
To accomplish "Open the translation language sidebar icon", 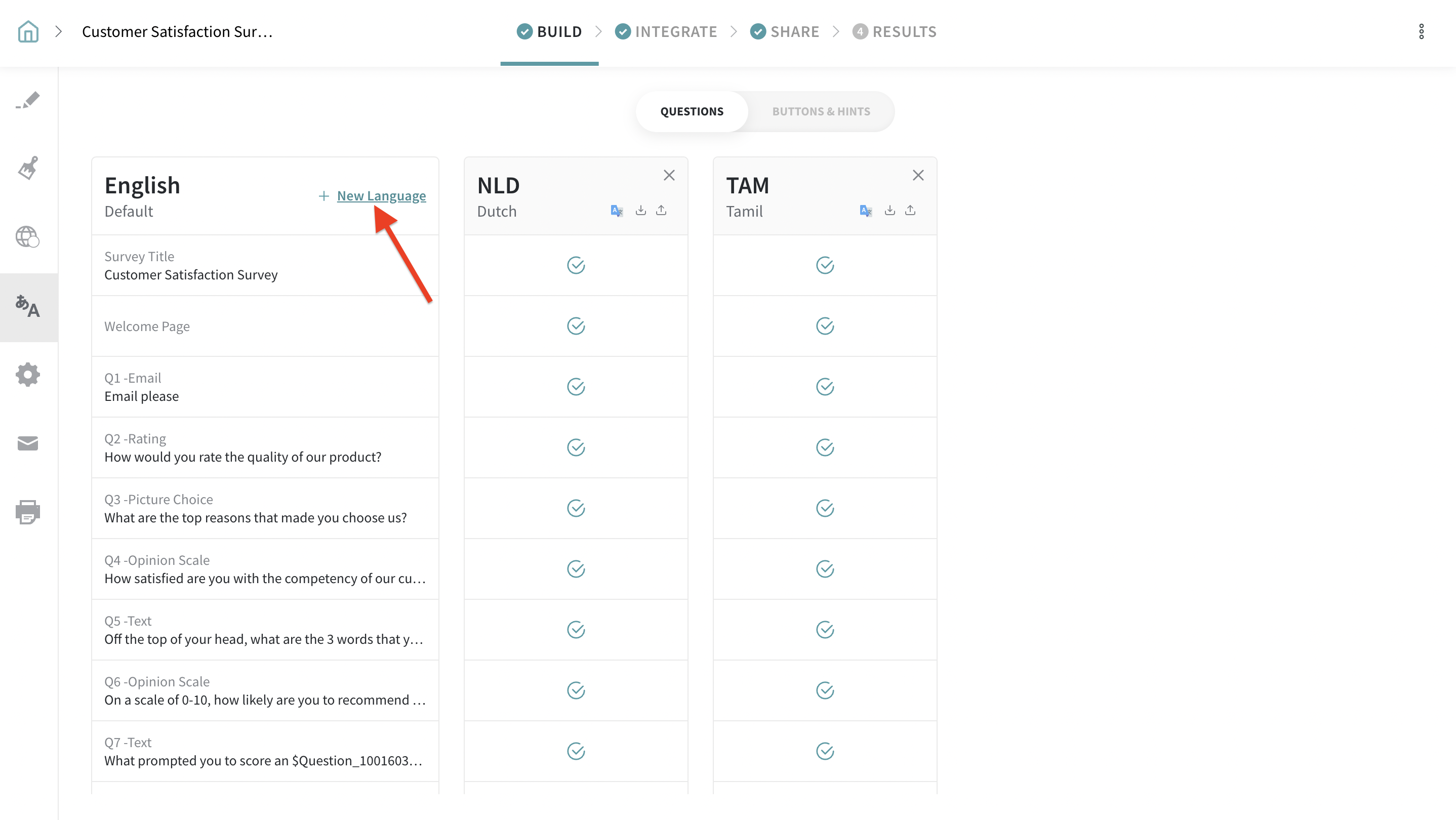I will click(x=28, y=307).
